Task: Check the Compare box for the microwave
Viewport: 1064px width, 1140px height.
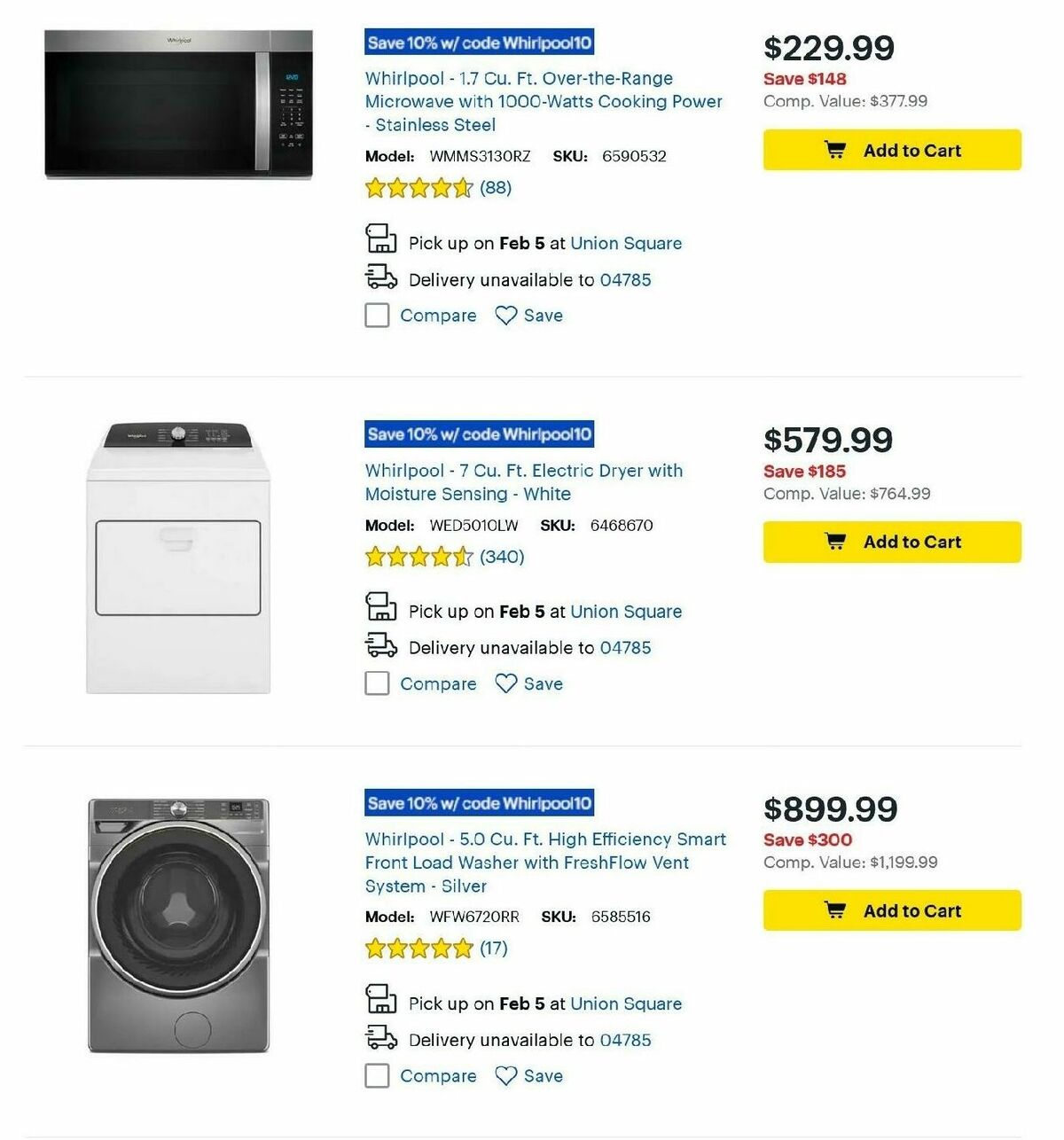Action: 377,316
